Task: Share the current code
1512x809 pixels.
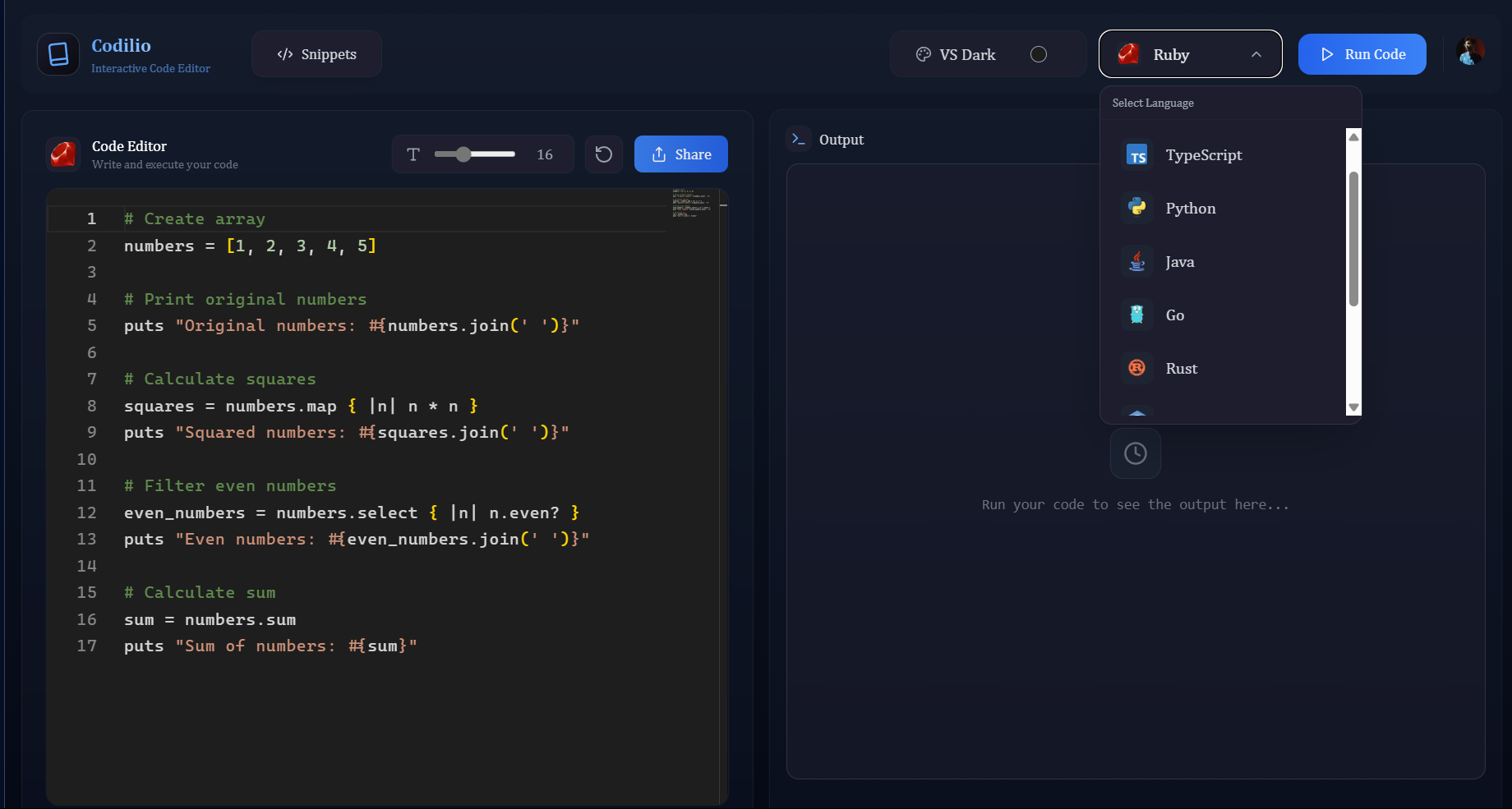Action: (x=680, y=154)
